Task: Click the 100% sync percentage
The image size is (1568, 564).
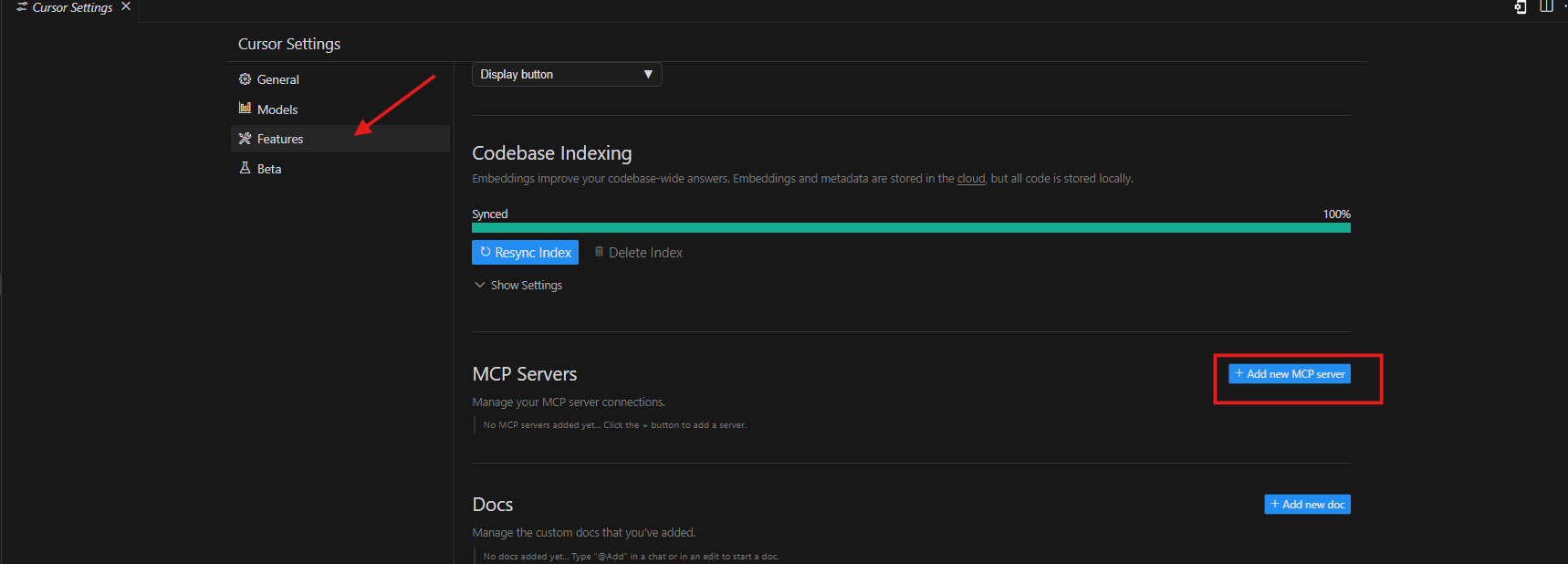Action: click(x=1337, y=214)
